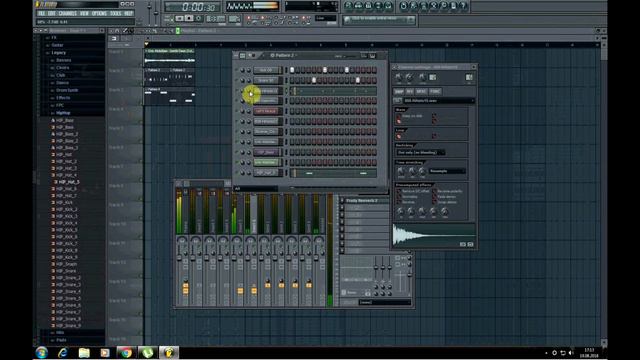The width and height of the screenshot is (640, 360).
Task: Toggle mute LED of the red channel
Action: (x=236, y=111)
